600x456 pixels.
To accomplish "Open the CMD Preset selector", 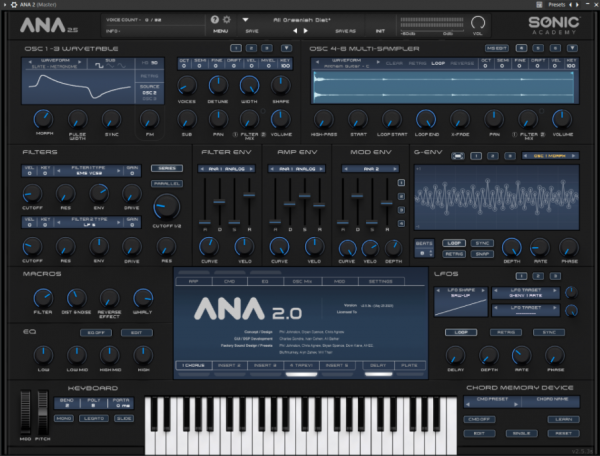I will 492,401.
